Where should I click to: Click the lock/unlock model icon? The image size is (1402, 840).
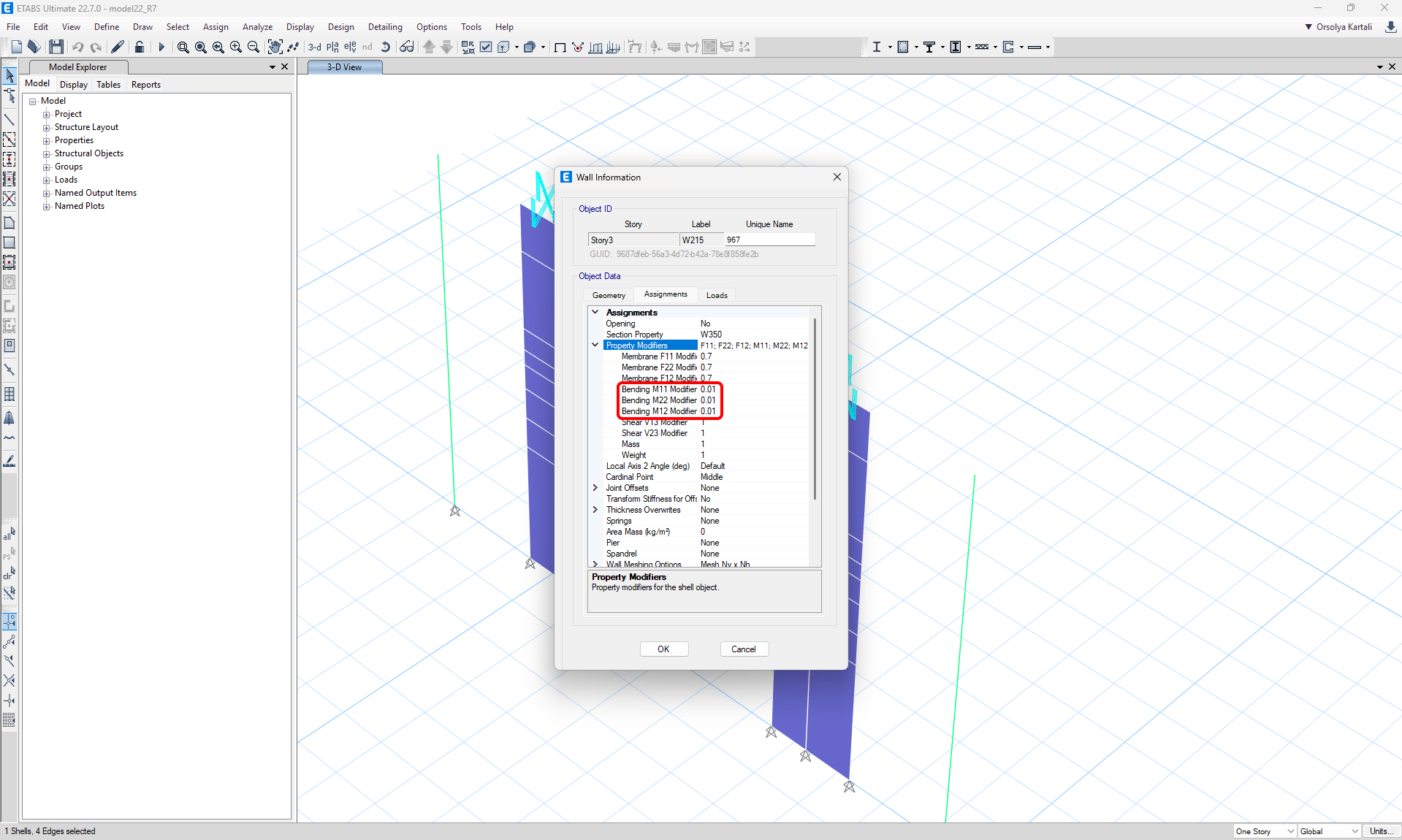tap(140, 47)
